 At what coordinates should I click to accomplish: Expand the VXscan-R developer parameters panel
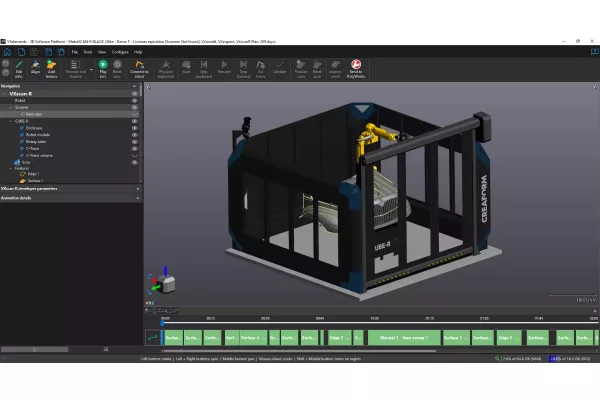137,187
